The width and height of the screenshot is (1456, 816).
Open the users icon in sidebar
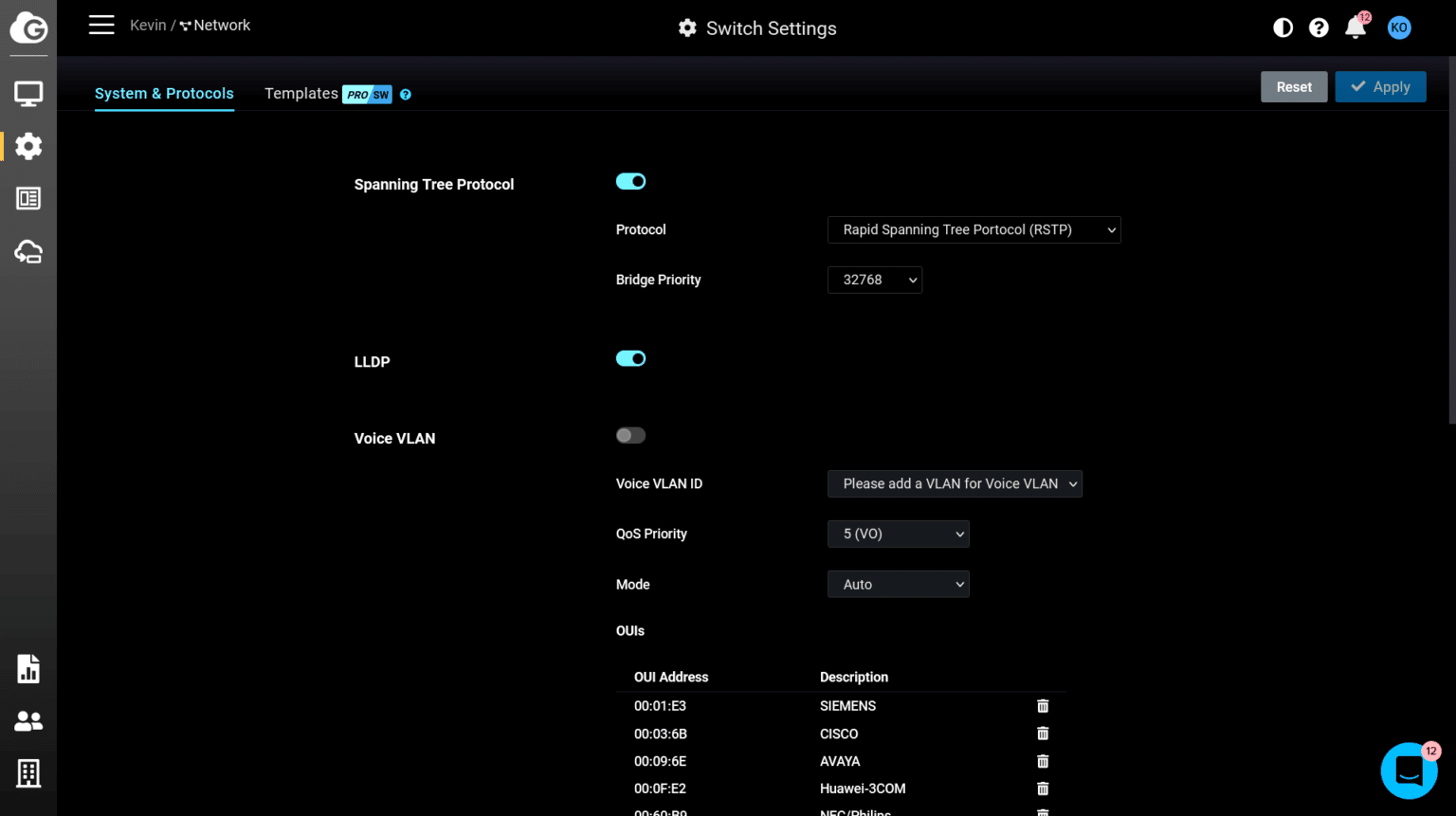click(x=28, y=721)
